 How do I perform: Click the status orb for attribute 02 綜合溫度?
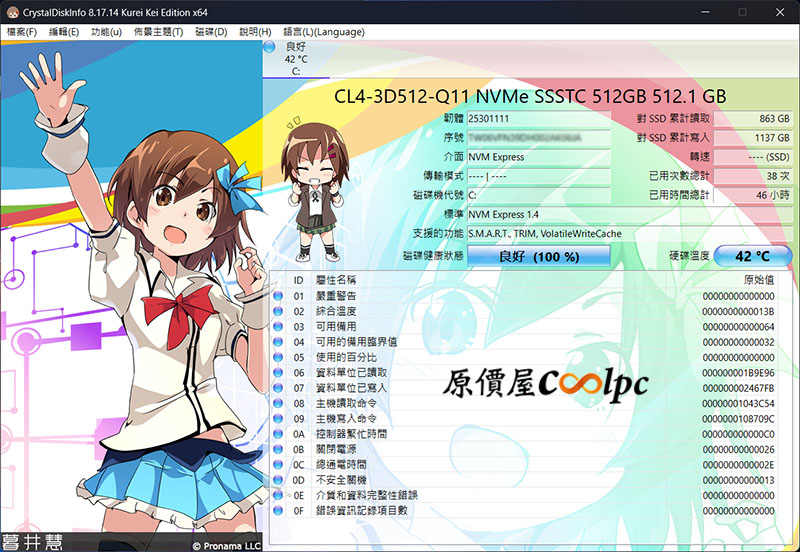tap(278, 311)
